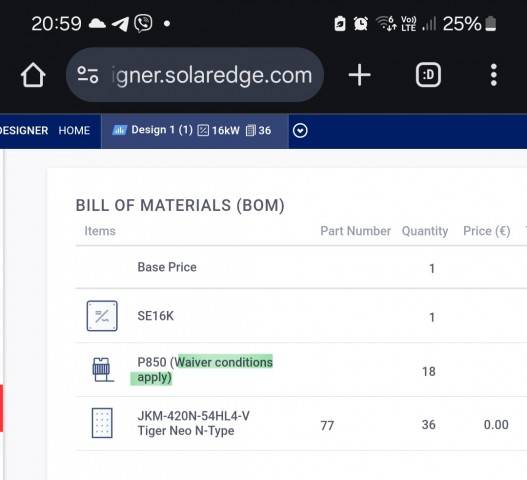Select the Design 1 (1) tab
Viewport: 527px width, 480px height.
pos(195,131)
